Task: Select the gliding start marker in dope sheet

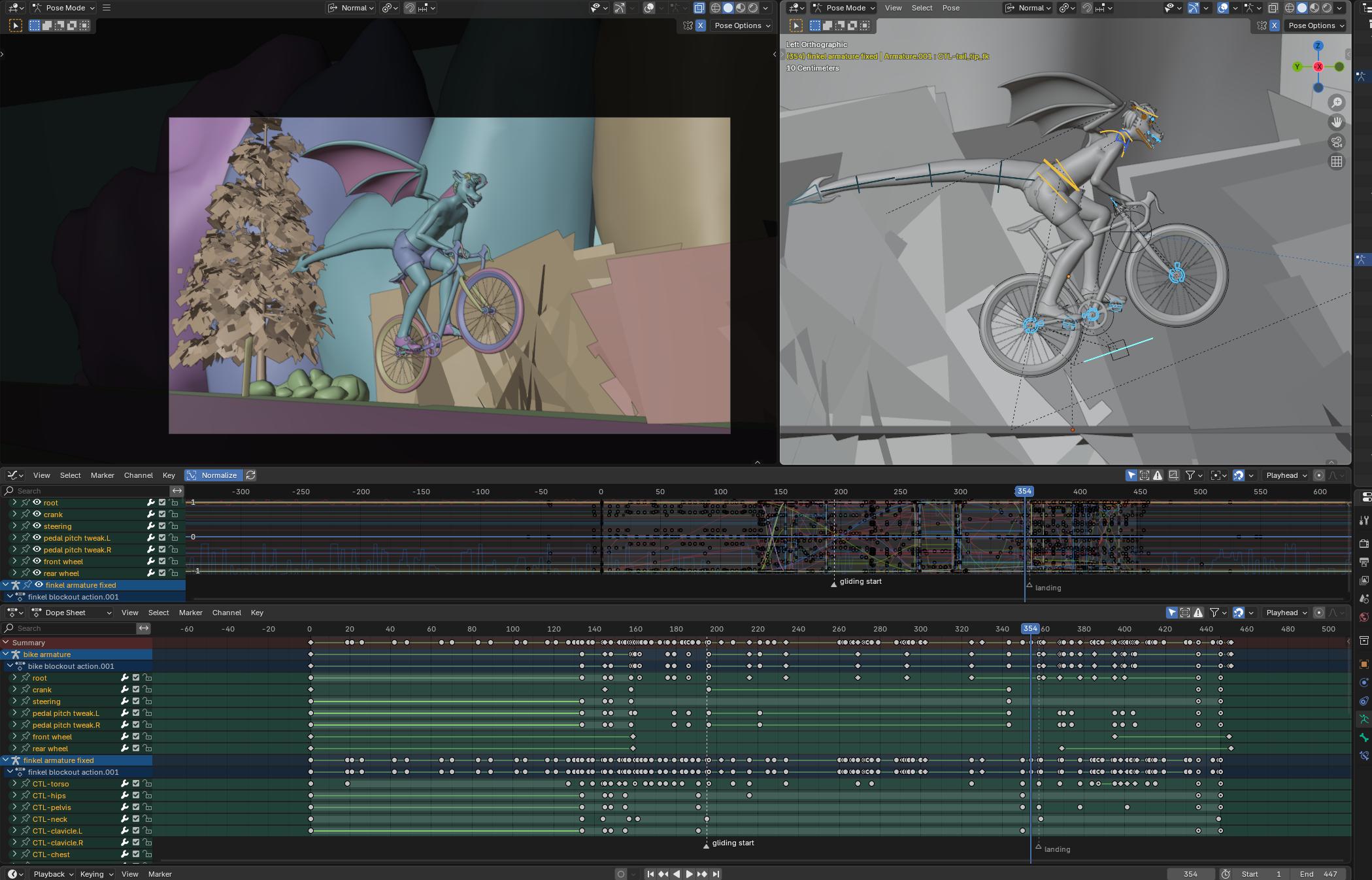Action: 706,845
